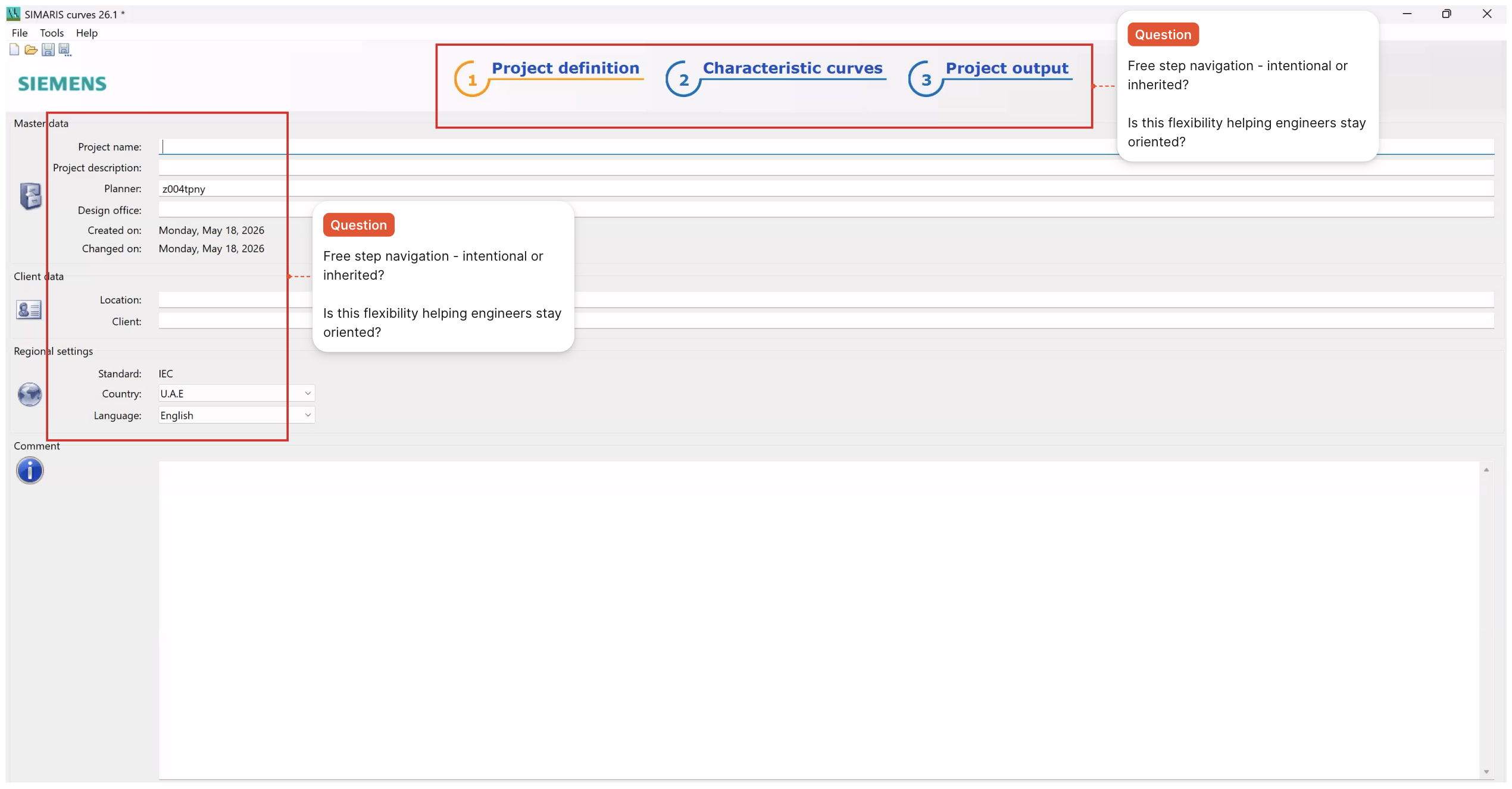Click the "Project name:" label

coord(110,147)
